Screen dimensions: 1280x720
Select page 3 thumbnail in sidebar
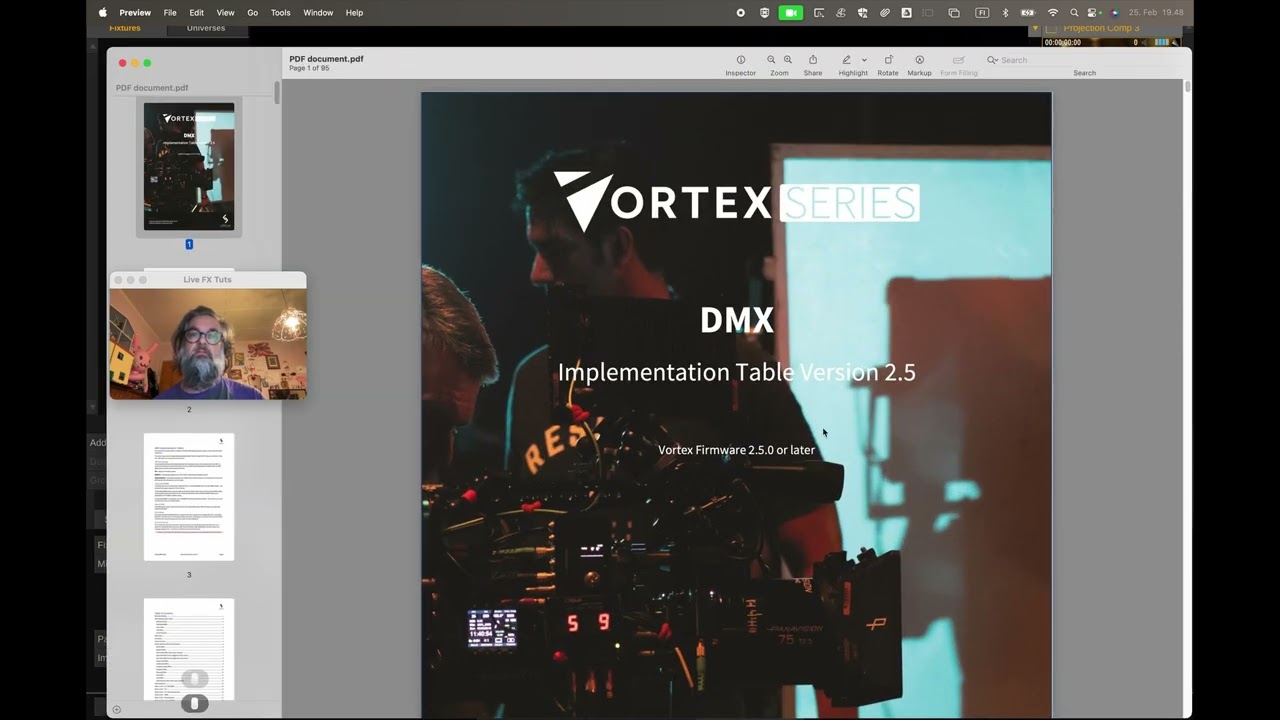click(x=189, y=496)
